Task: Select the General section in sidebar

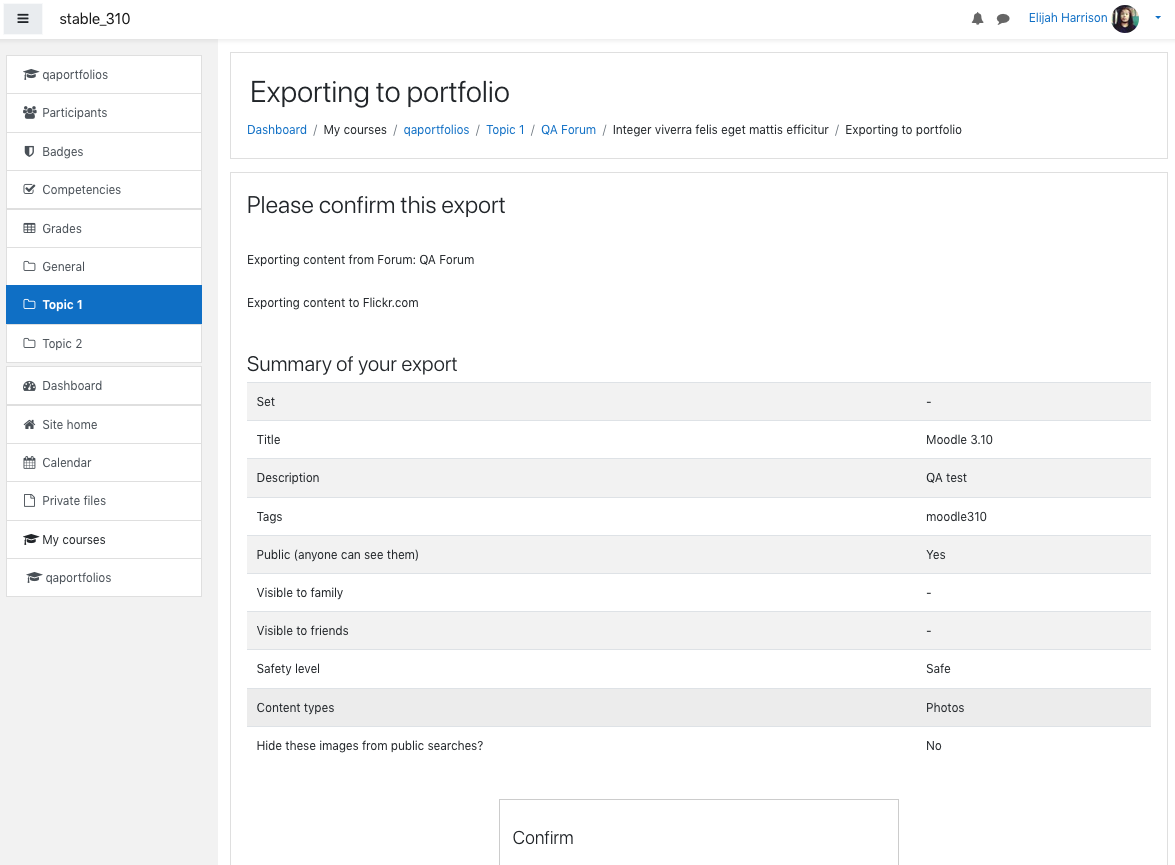Action: [104, 267]
